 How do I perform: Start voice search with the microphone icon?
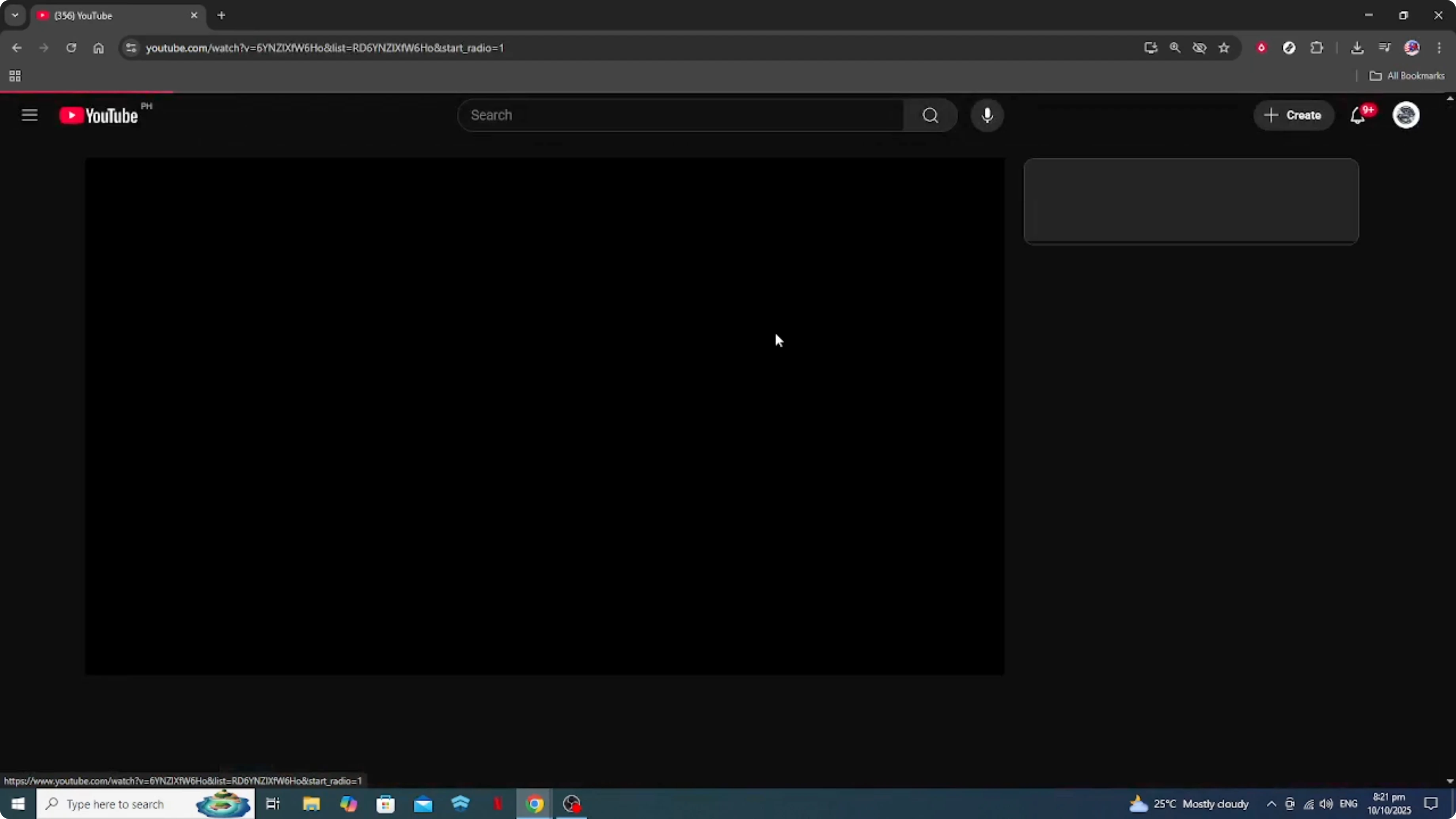tap(987, 115)
